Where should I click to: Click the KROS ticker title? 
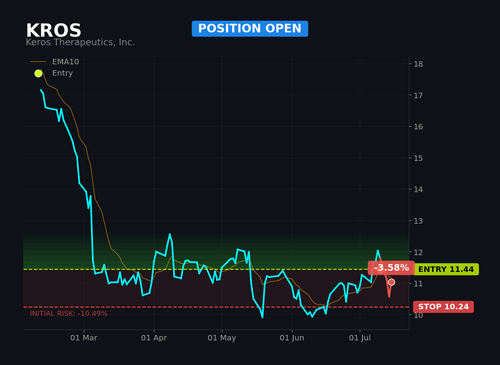point(54,30)
